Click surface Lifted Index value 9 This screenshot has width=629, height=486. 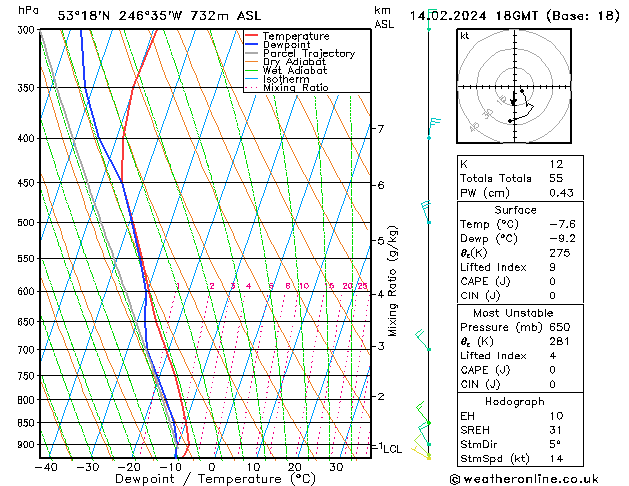tap(553, 267)
